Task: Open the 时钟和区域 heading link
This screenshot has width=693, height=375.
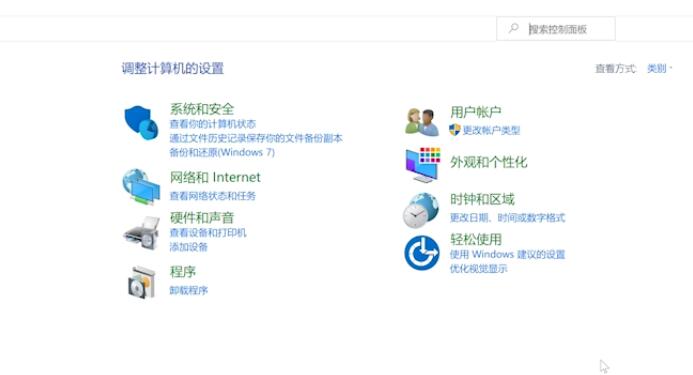Action: click(x=482, y=199)
